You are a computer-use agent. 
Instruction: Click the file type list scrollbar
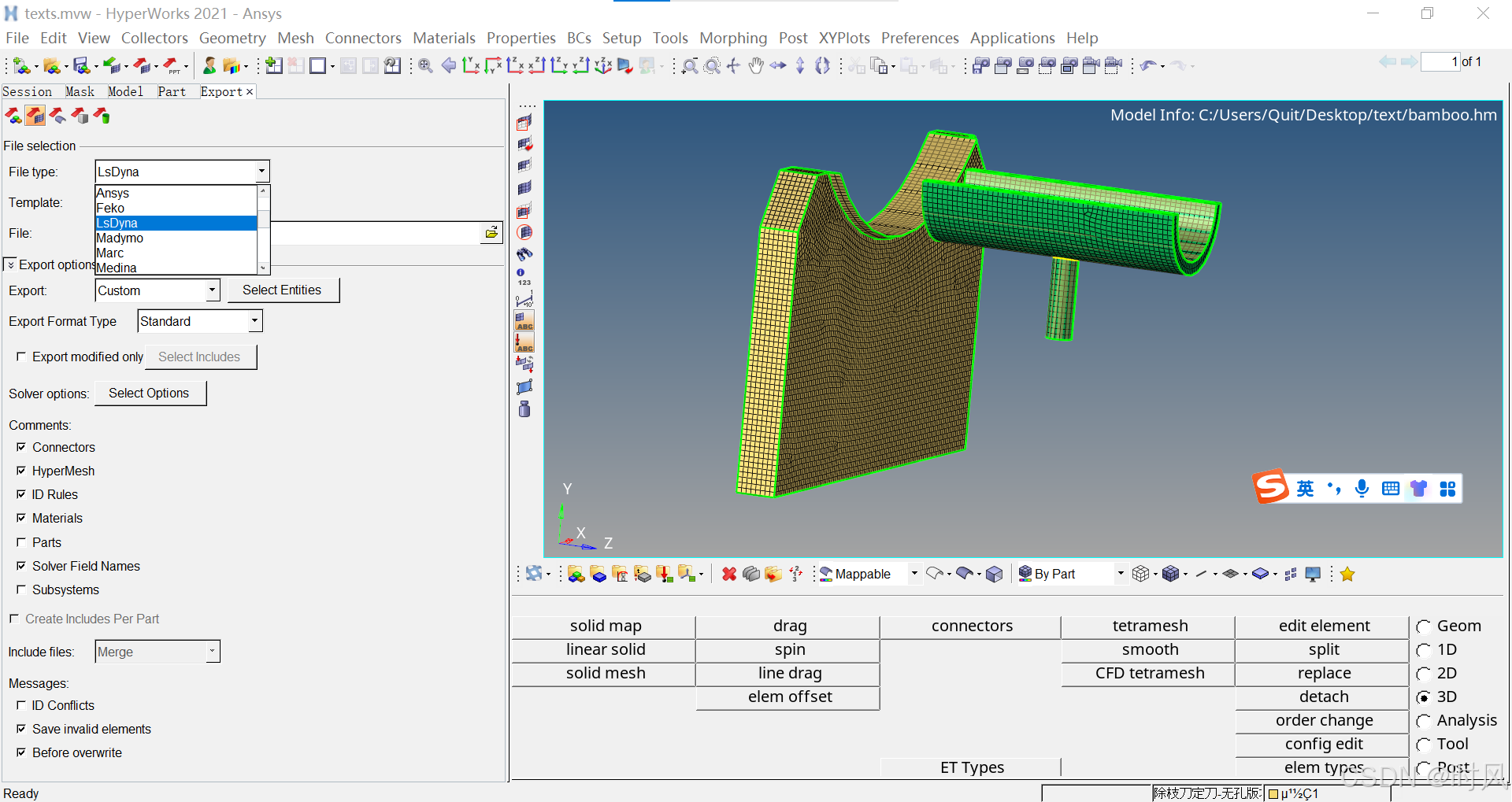tap(264, 230)
